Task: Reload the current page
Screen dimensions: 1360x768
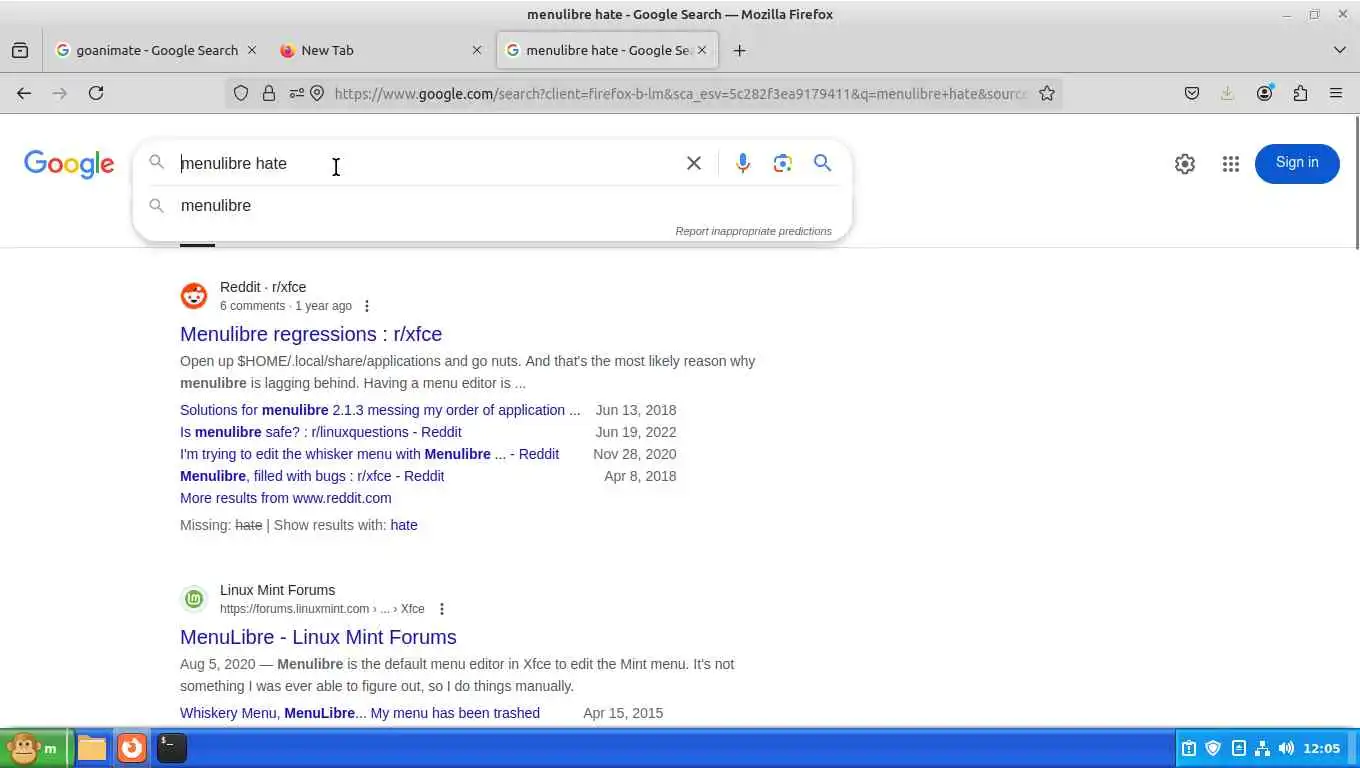Action: click(x=96, y=93)
